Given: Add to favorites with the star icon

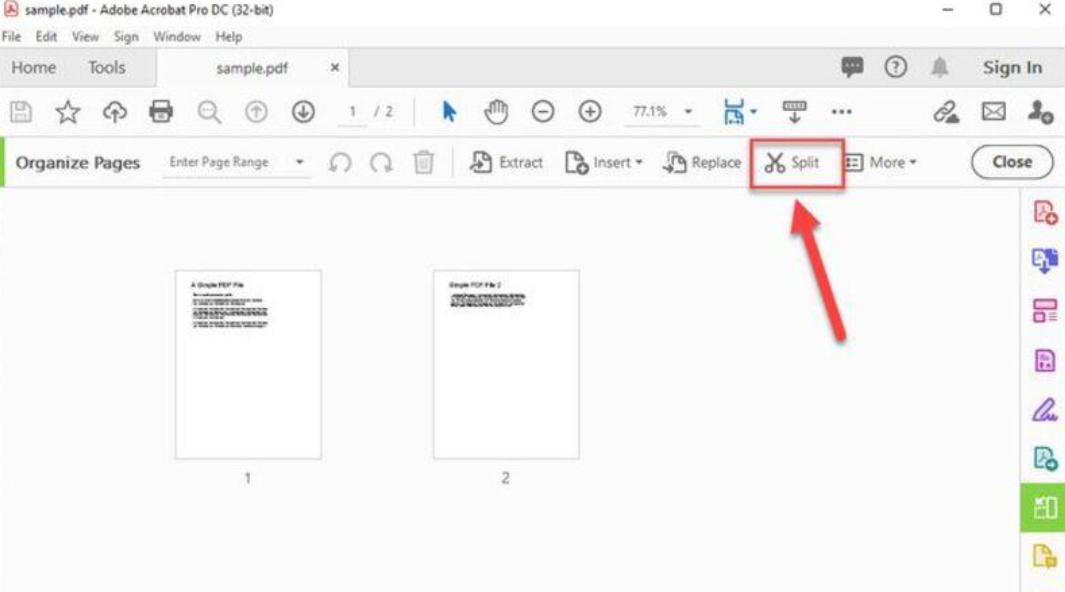Looking at the screenshot, I should [67, 111].
